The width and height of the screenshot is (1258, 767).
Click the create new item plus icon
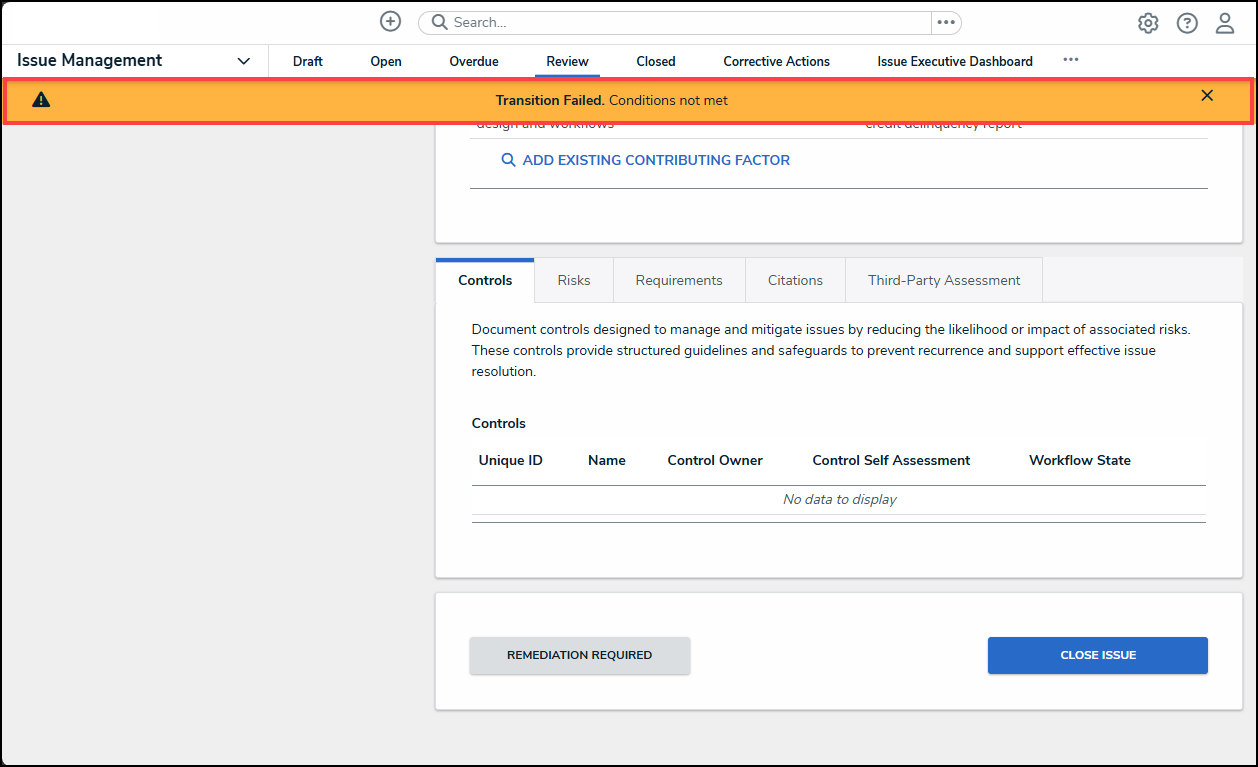(390, 21)
